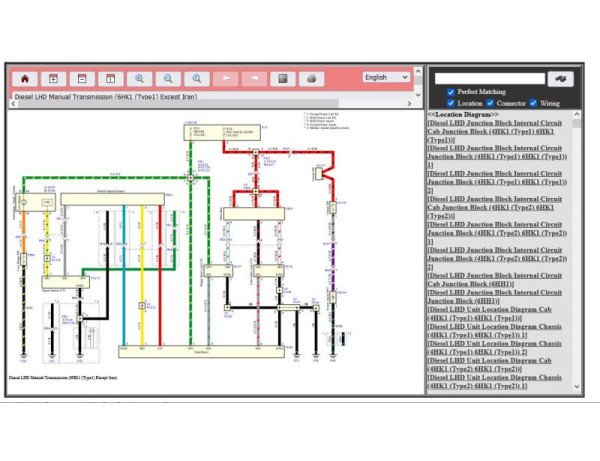Click the collapse panel toolbar button
This screenshot has width=600, height=461.
click(x=82, y=78)
